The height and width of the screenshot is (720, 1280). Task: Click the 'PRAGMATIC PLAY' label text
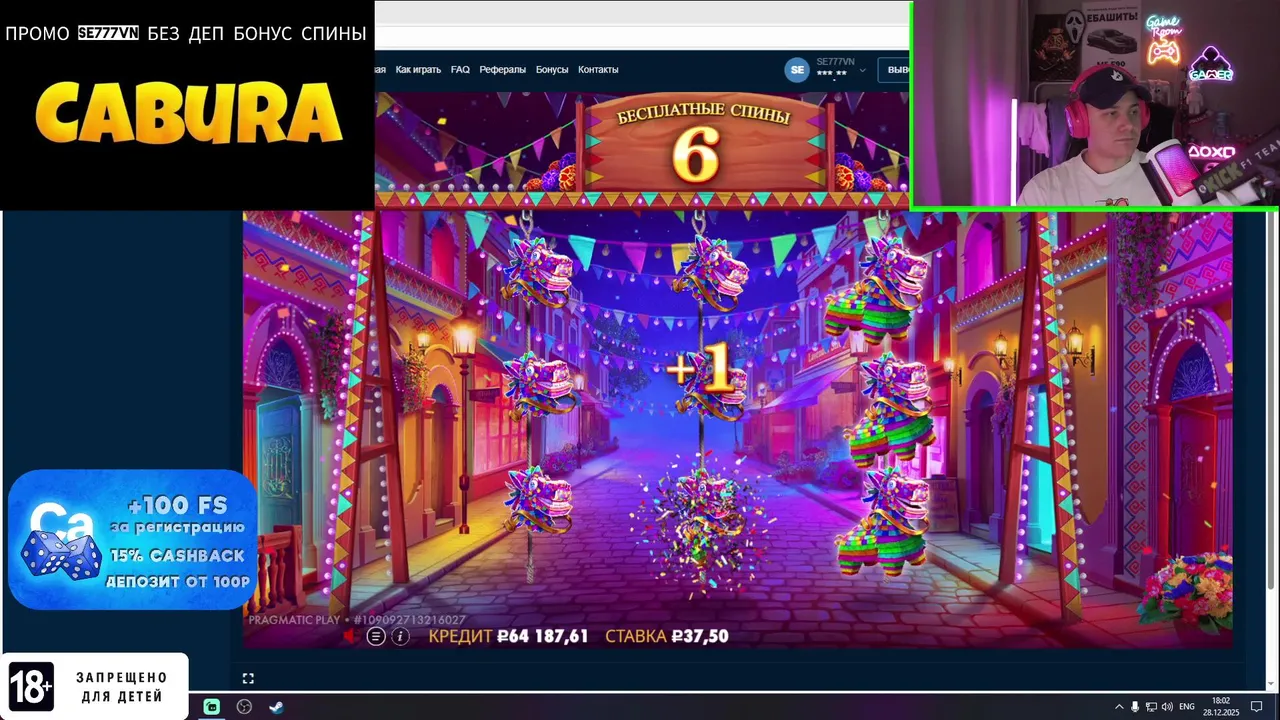294,620
